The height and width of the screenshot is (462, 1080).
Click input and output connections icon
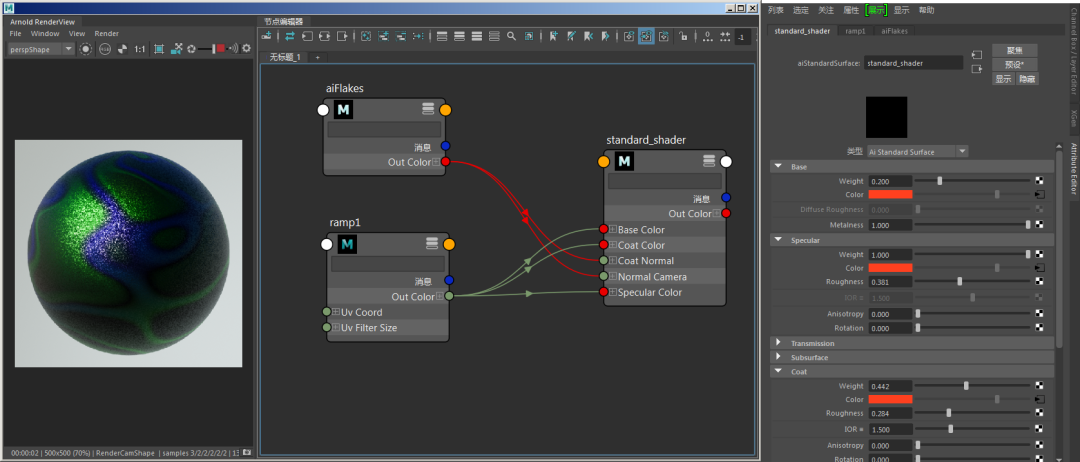click(323, 36)
